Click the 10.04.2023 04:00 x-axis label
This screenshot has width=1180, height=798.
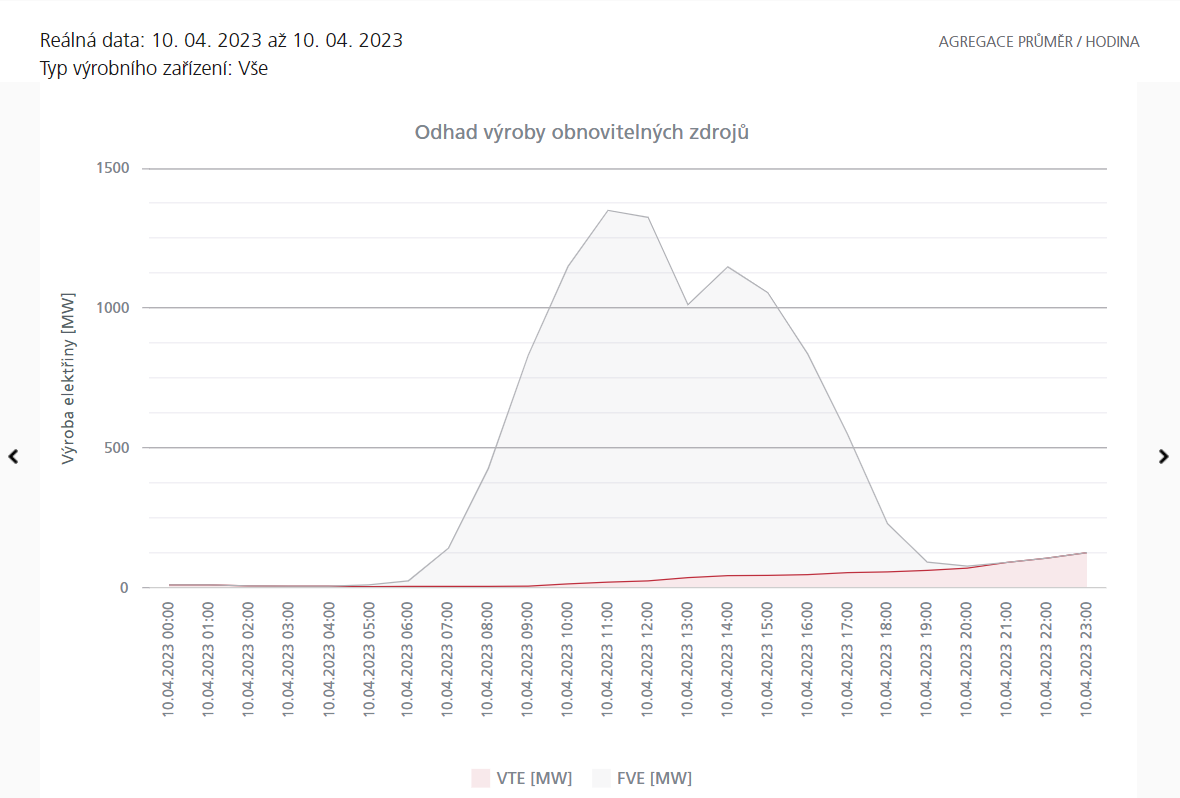pos(328,659)
